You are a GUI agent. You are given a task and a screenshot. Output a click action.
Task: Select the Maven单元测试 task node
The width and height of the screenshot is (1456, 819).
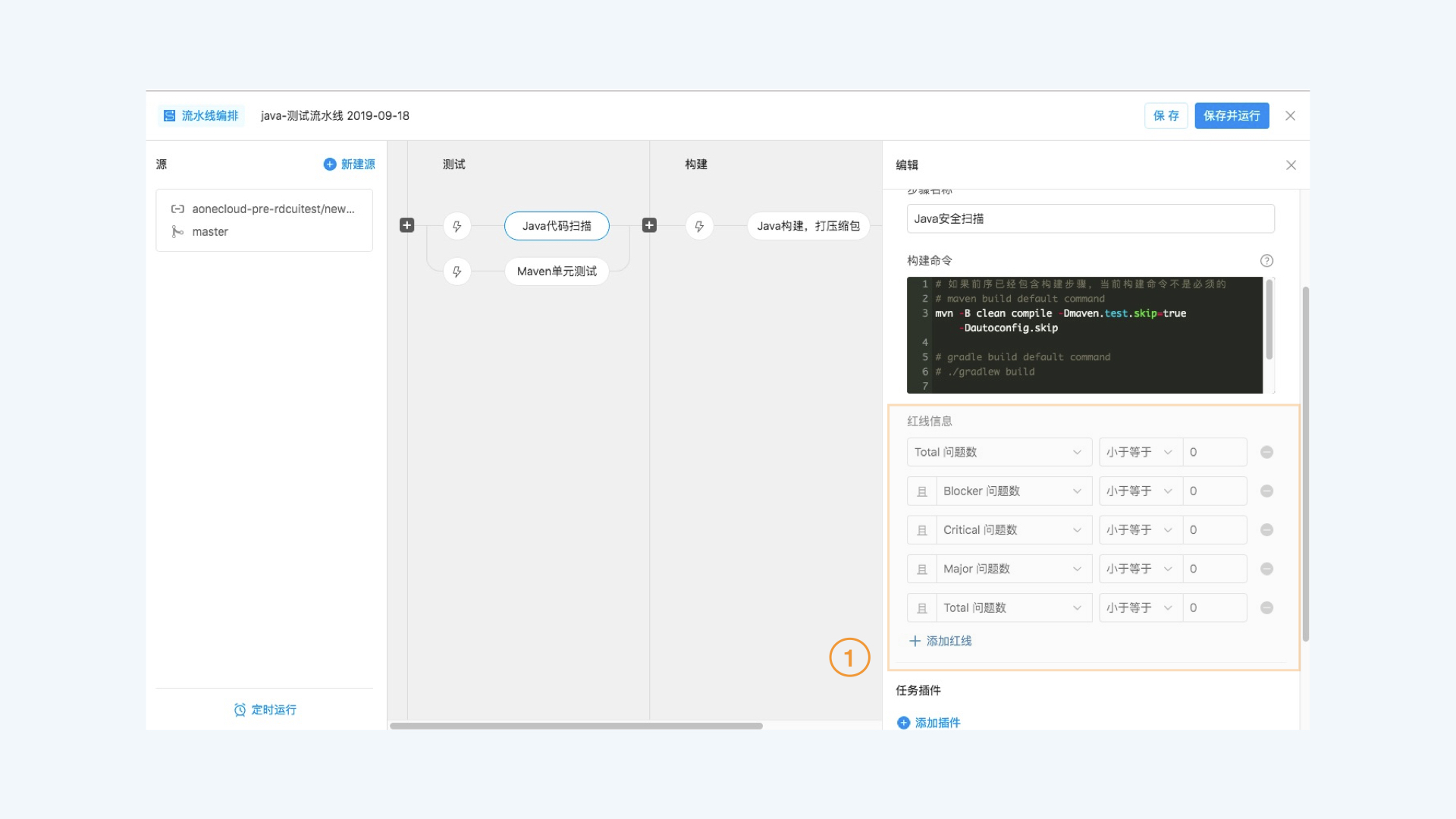[x=557, y=271]
